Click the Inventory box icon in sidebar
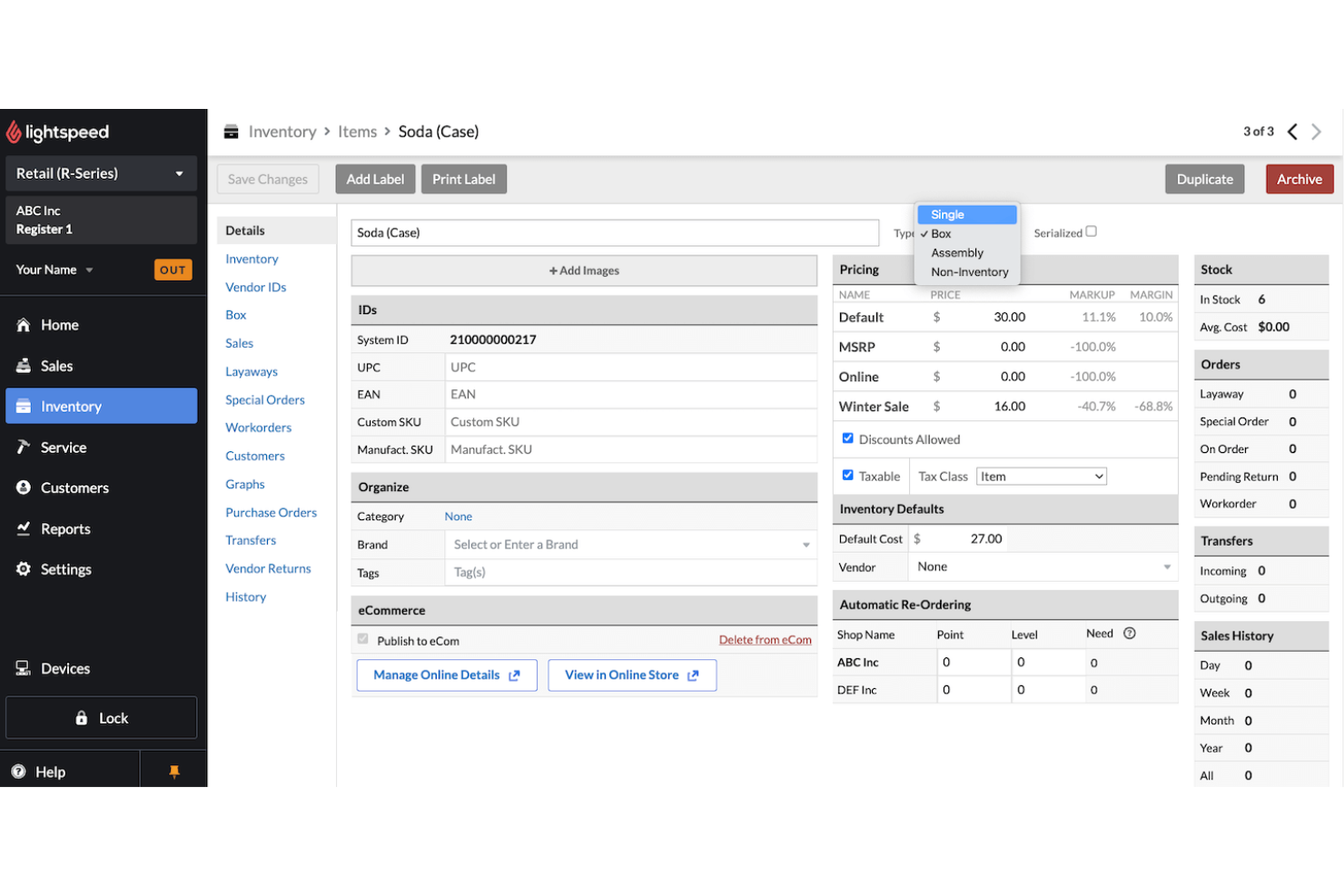Viewport: 1344px width, 896px height. pos(24,407)
